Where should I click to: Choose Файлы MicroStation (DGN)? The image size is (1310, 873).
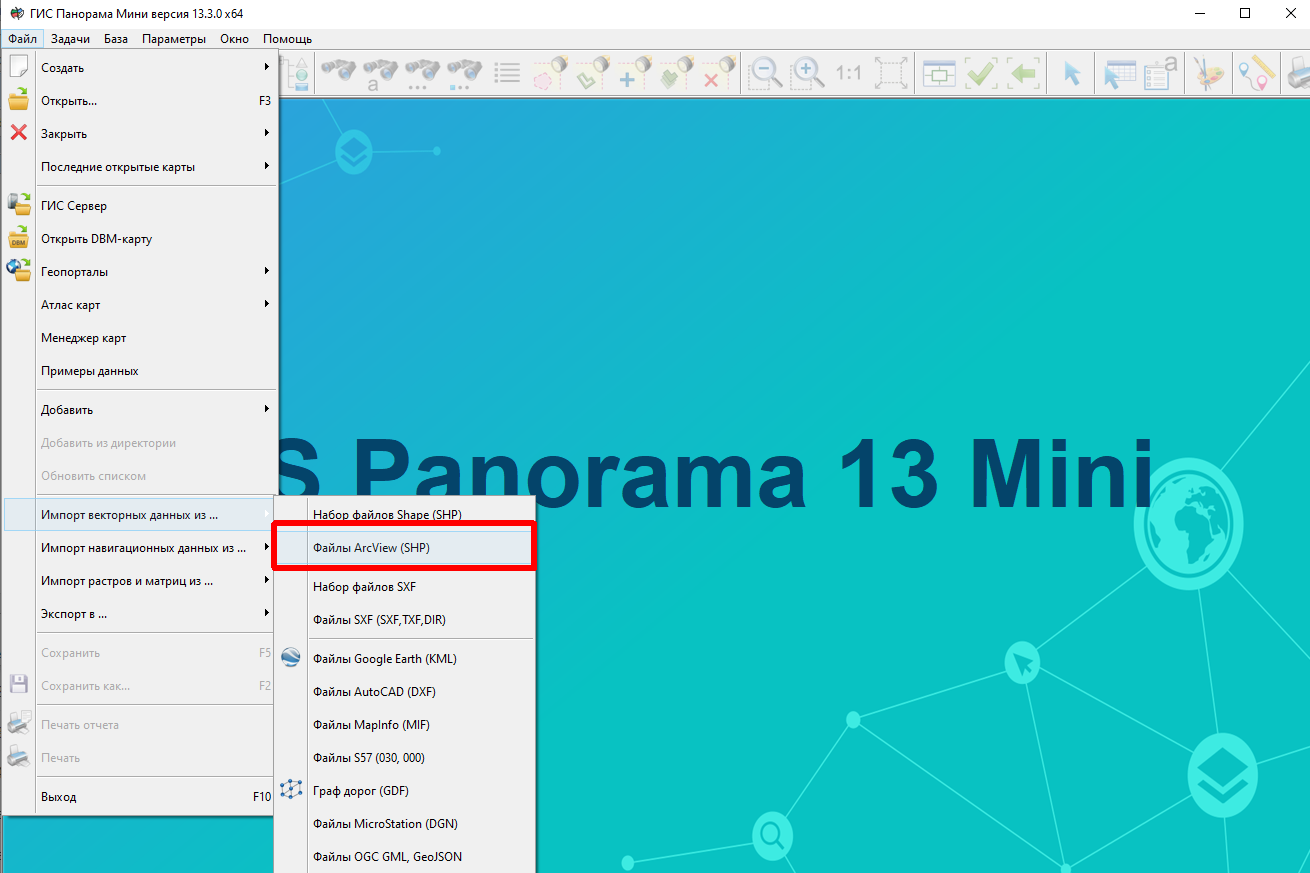(x=404, y=824)
